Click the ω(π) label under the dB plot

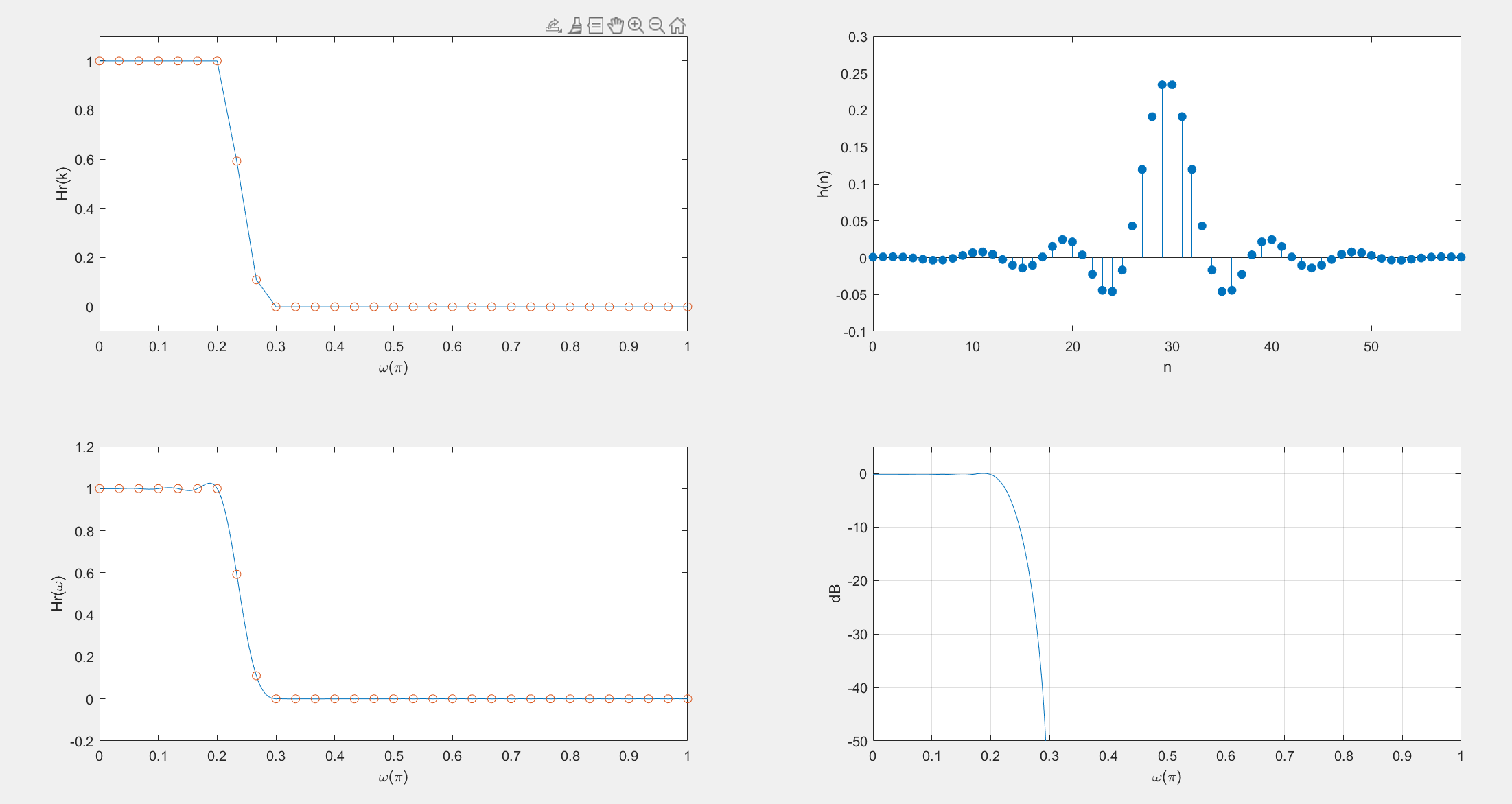coord(1167,777)
